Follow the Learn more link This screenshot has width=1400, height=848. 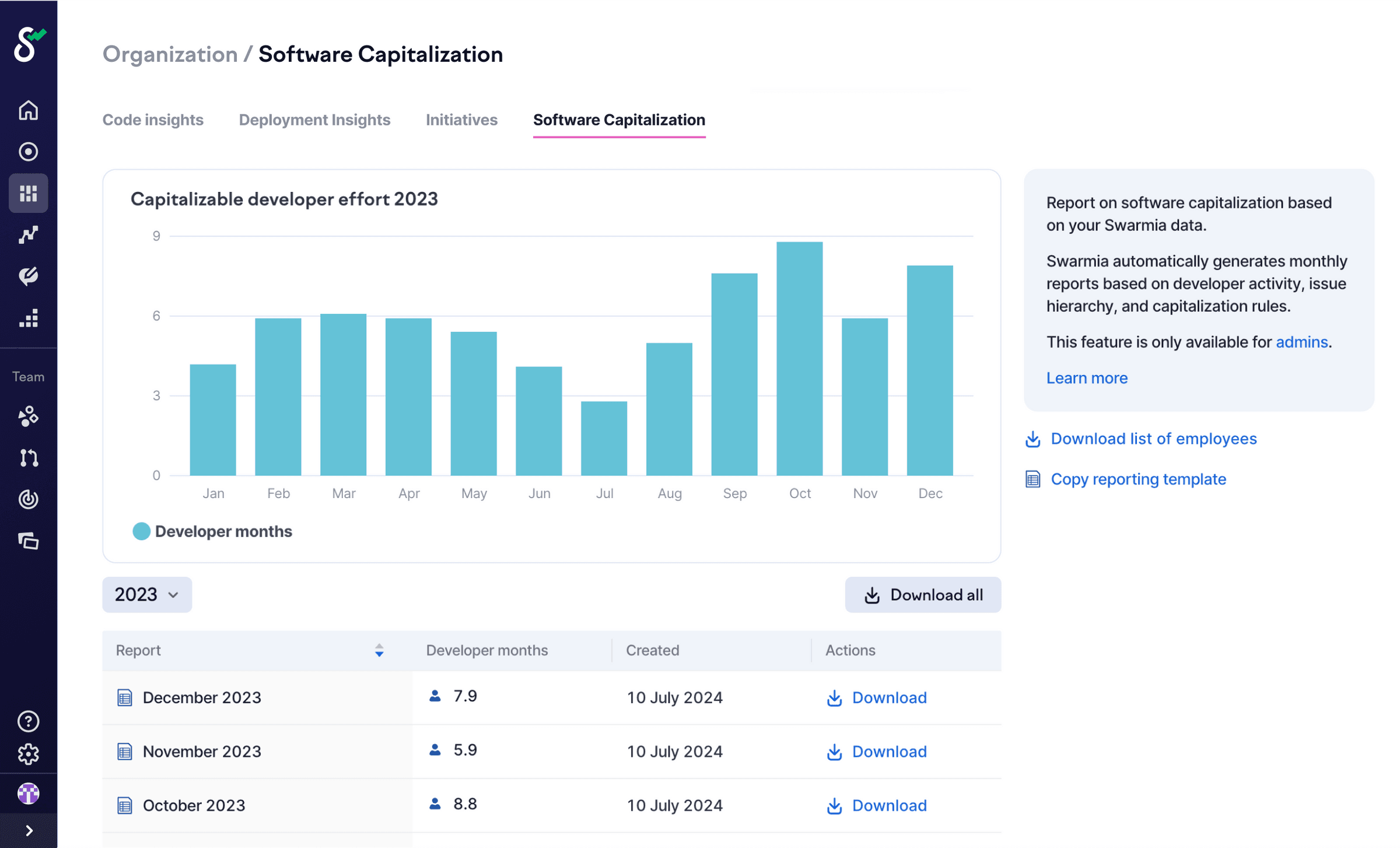(1086, 378)
